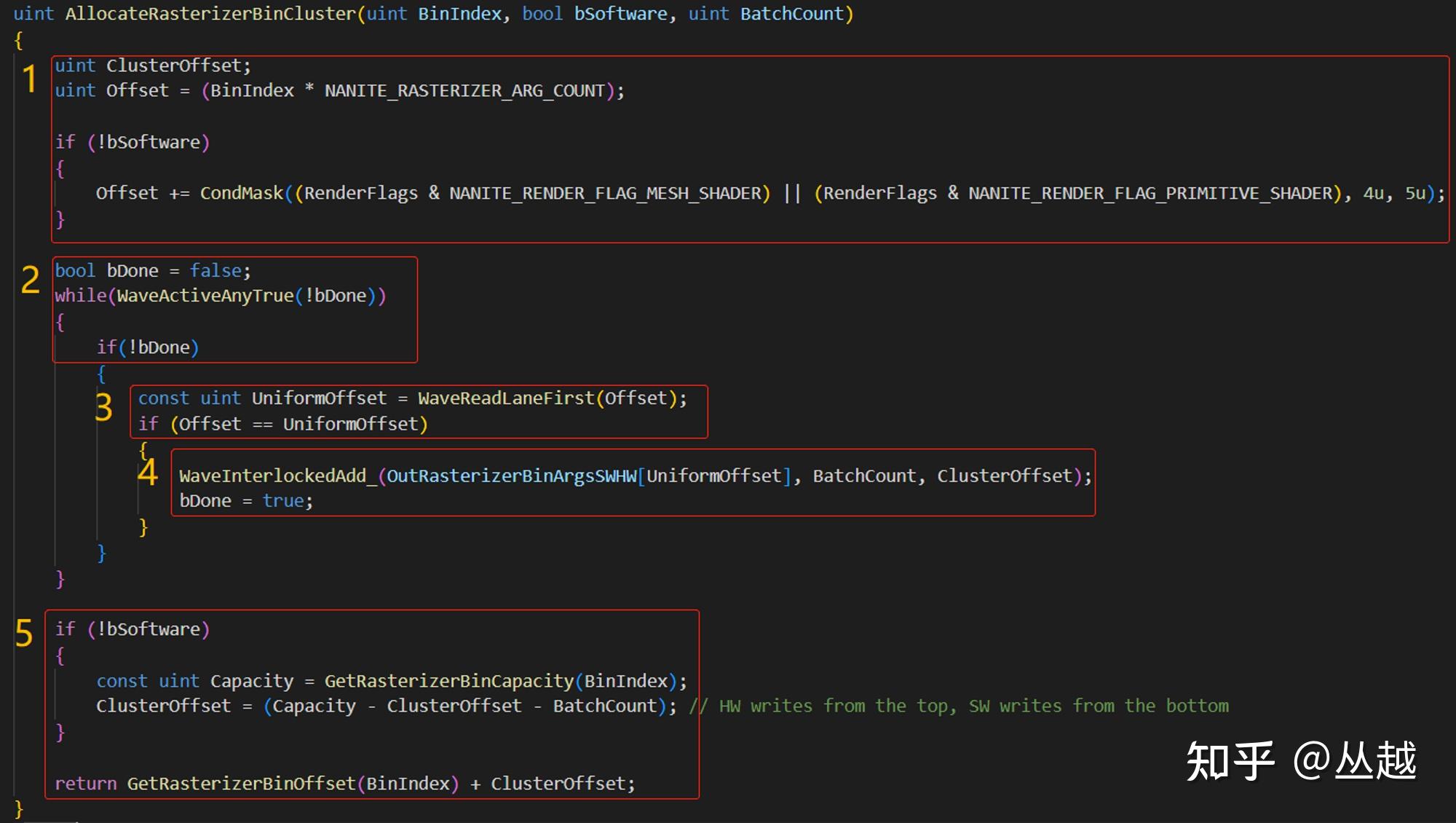Screen dimensions: 1456x823
Task: Click the yellow annotation number 3
Action: 104,407
